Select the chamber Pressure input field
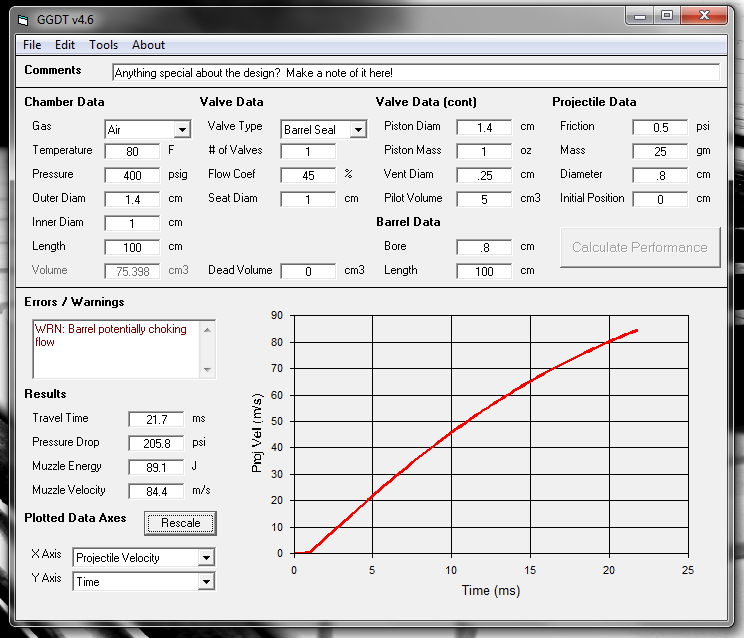This screenshot has width=744, height=638. (x=132, y=175)
